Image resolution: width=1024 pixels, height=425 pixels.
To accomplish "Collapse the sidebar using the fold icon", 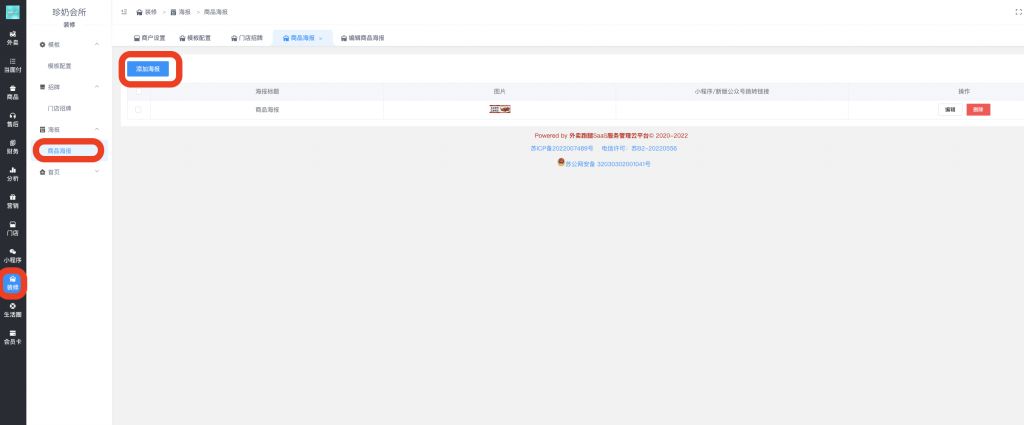I will pyautogui.click(x=122, y=12).
